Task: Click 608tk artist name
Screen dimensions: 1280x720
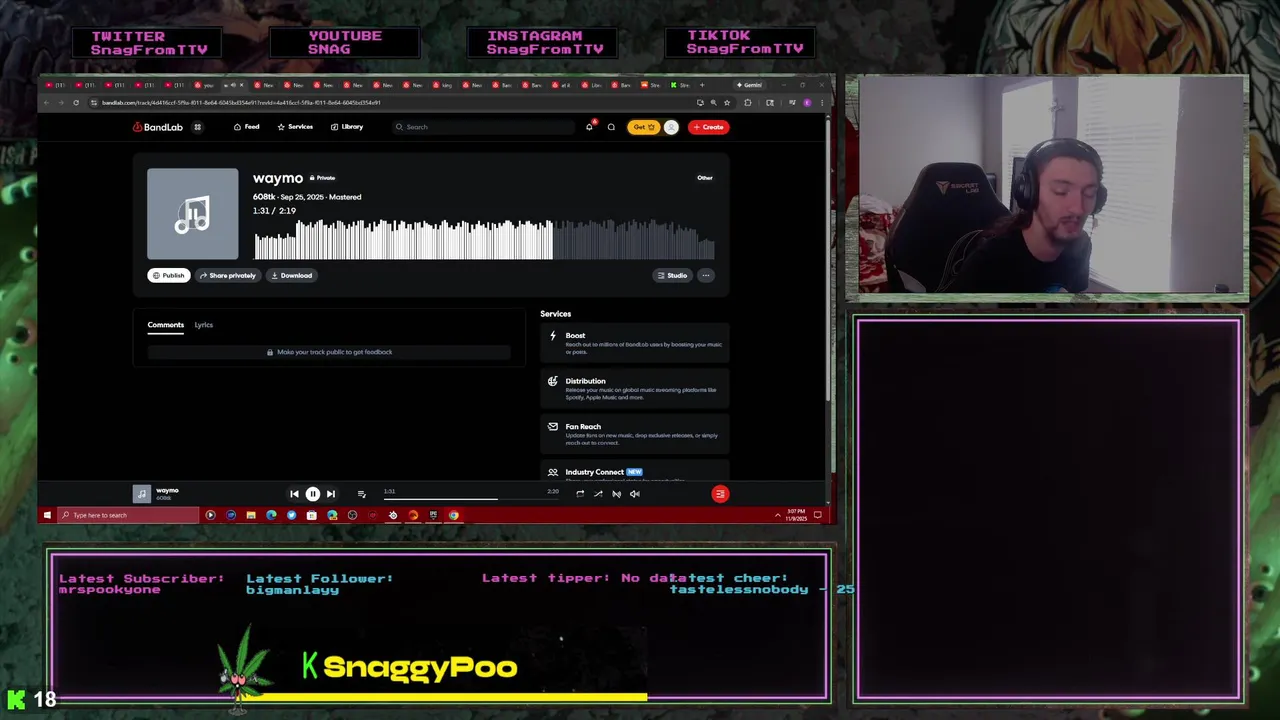Action: coord(263,197)
